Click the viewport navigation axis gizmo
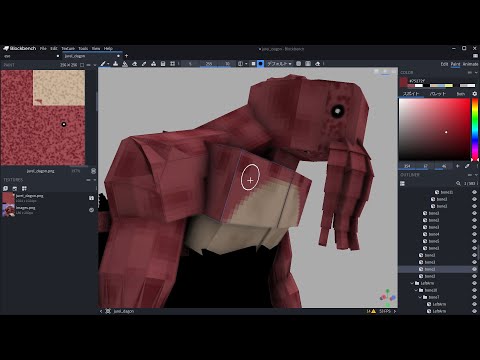480x360 pixels. click(388, 297)
